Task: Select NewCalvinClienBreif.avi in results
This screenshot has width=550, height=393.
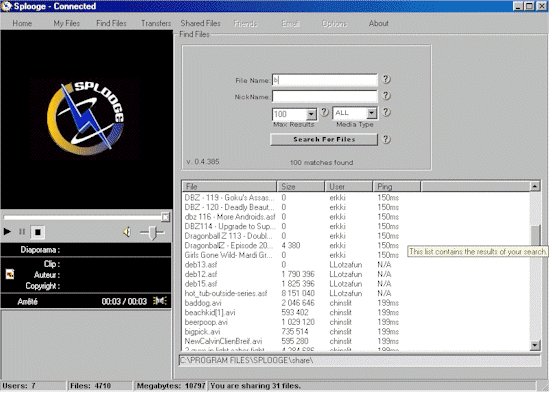Action: pos(223,341)
